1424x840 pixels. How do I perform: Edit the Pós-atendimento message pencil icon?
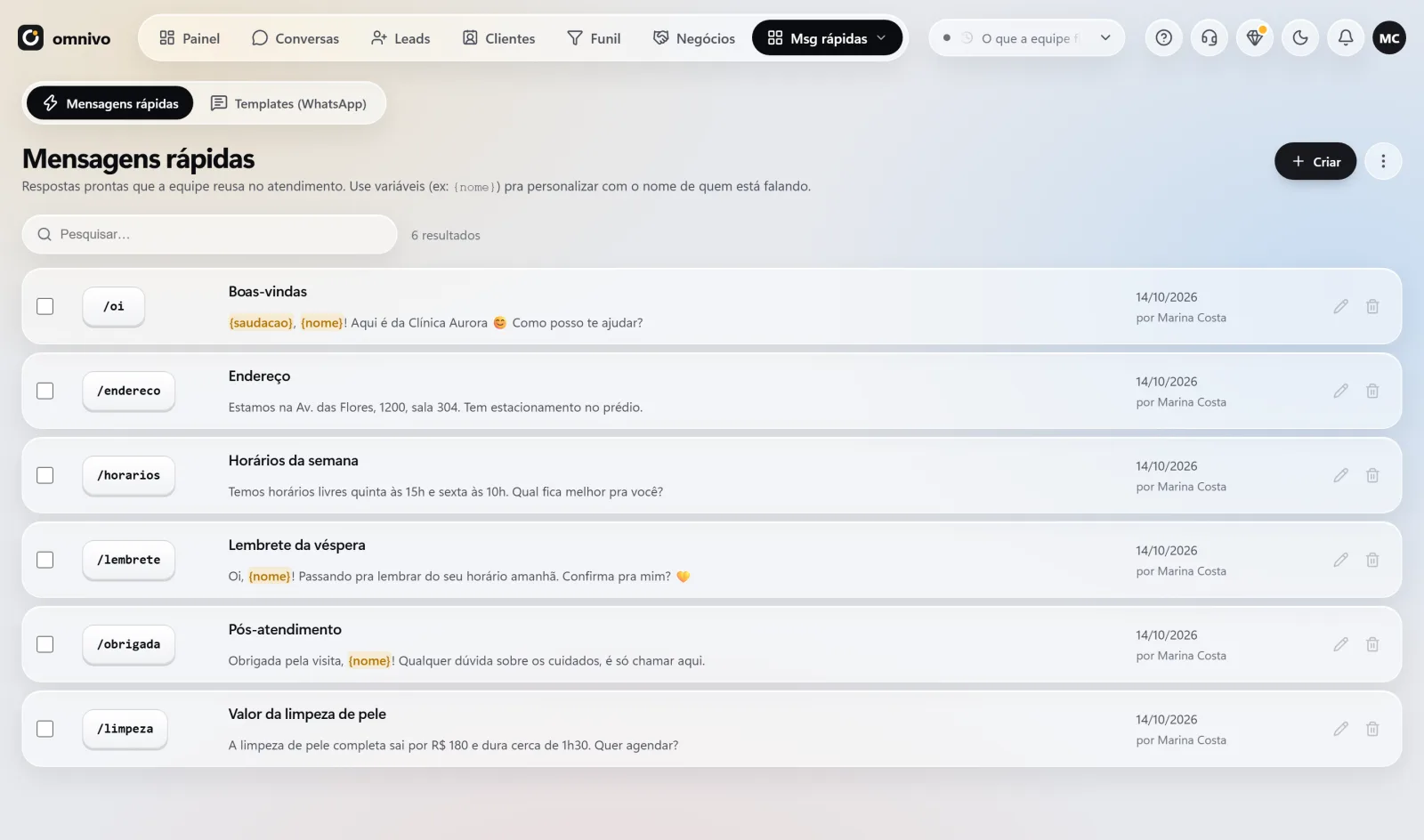[x=1340, y=644]
